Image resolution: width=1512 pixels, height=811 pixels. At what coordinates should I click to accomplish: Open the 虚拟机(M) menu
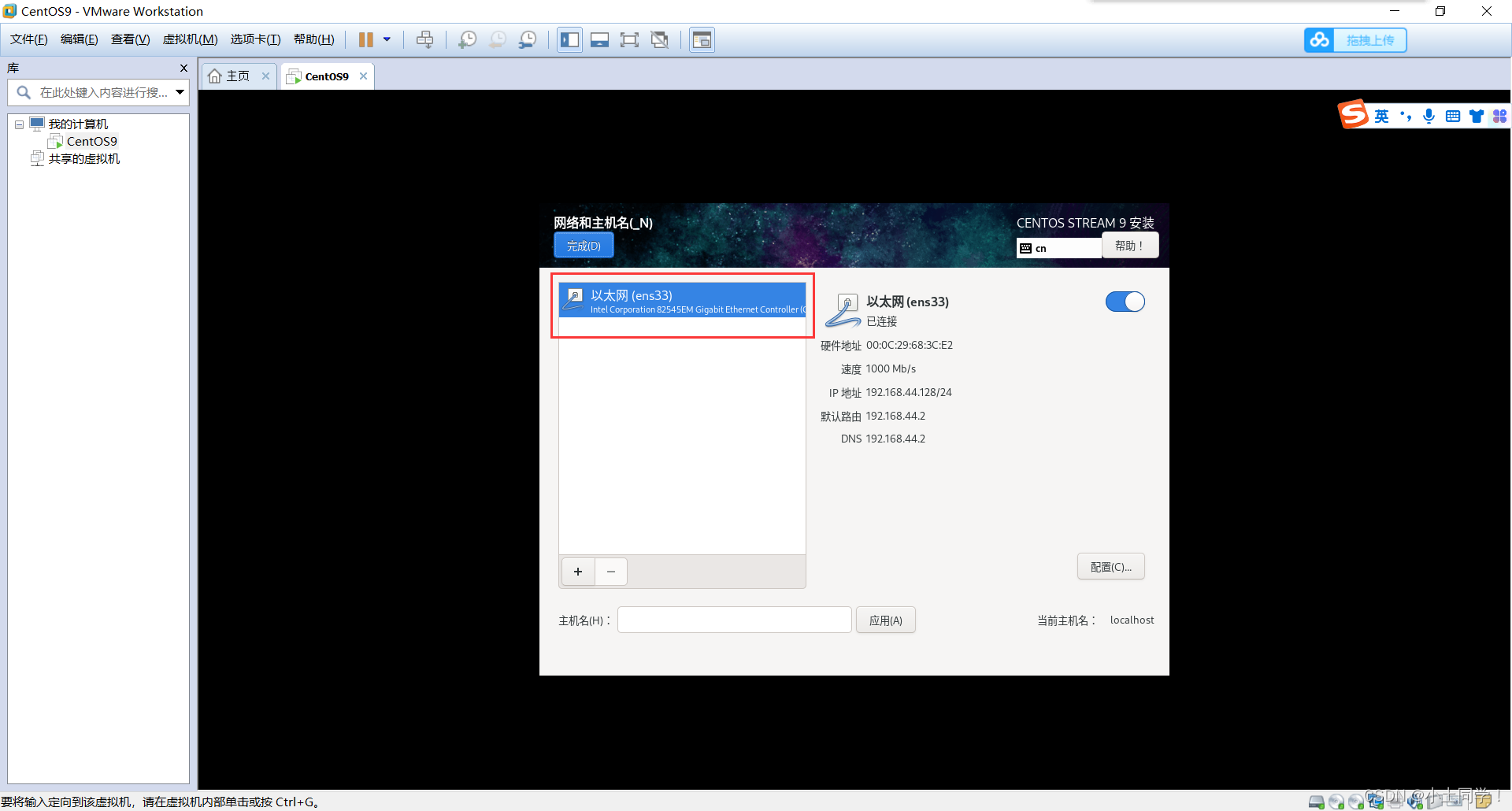pyautogui.click(x=190, y=39)
